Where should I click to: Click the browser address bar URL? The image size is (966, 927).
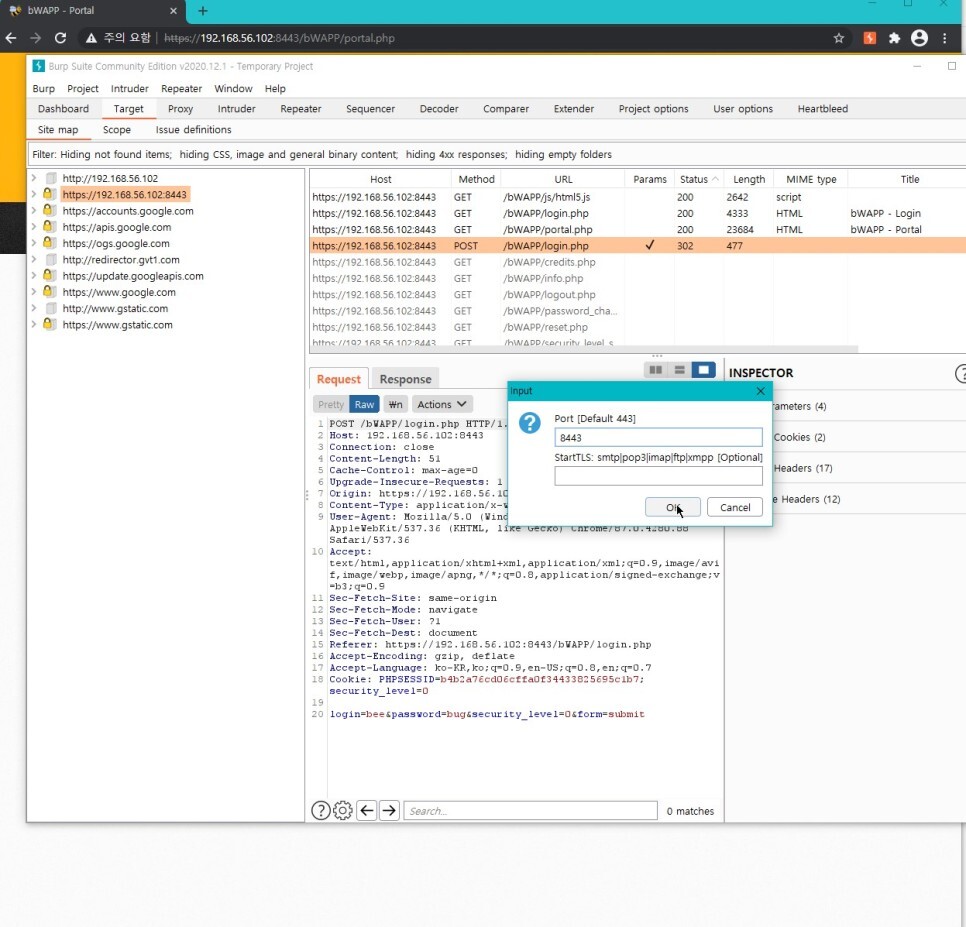click(278, 38)
